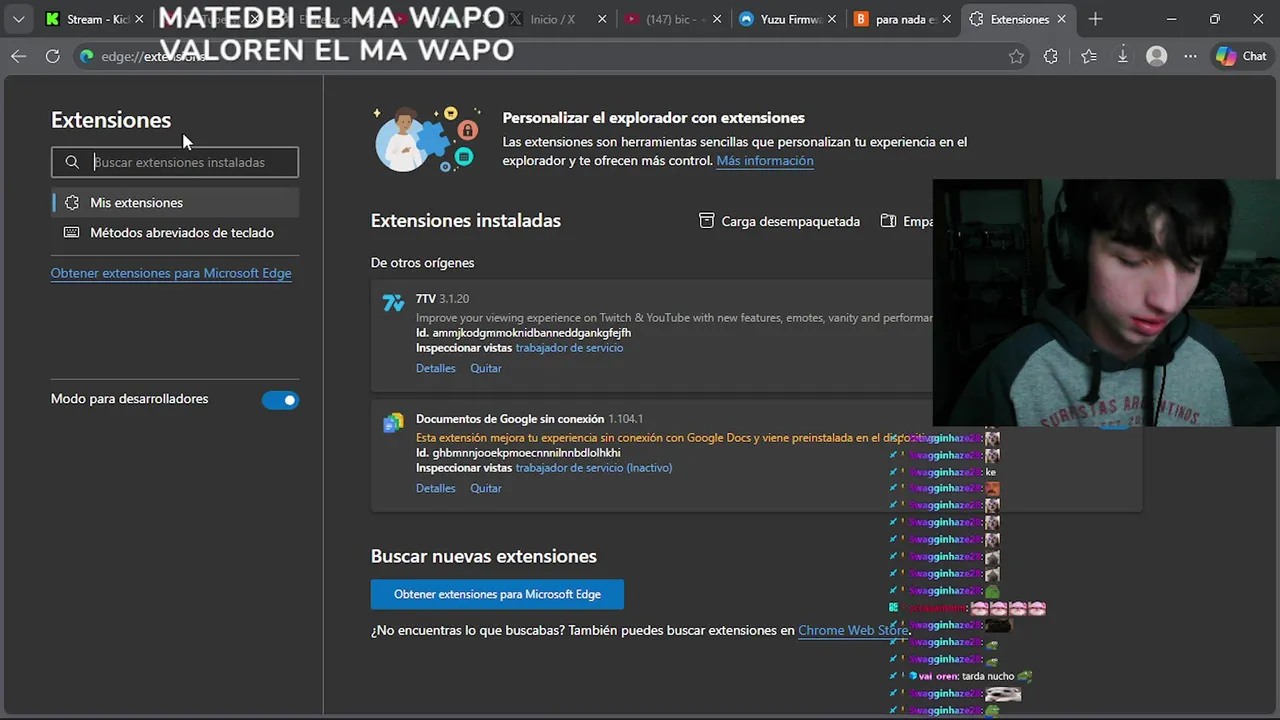This screenshot has height=720, width=1280.
Task: Open the Settings and more ellipsis menu
Action: coord(1190,56)
